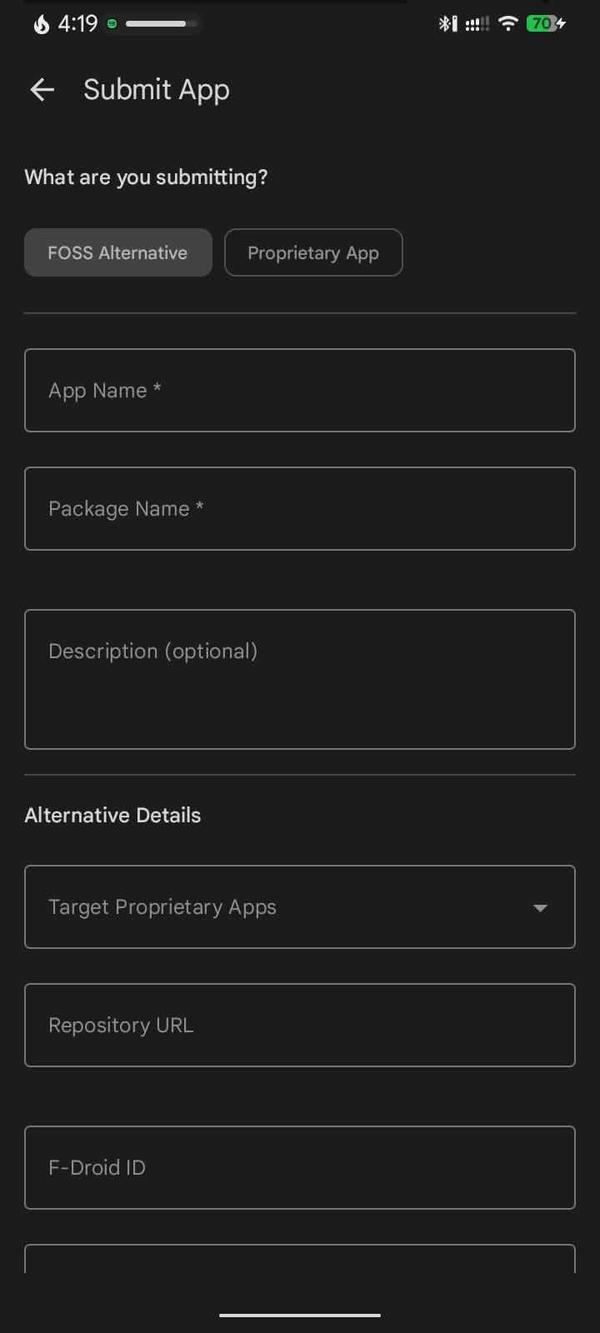Click the optional Description field
The width and height of the screenshot is (600, 1333).
(300, 679)
